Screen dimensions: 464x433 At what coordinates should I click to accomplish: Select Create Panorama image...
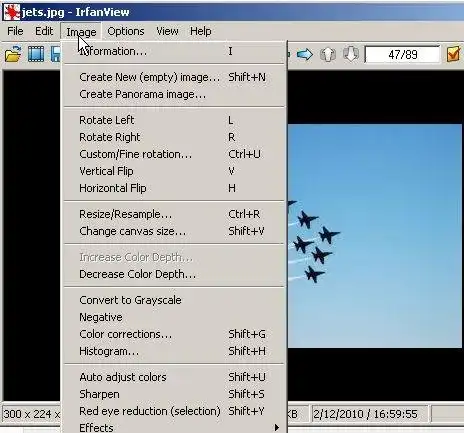(x=175, y=94)
